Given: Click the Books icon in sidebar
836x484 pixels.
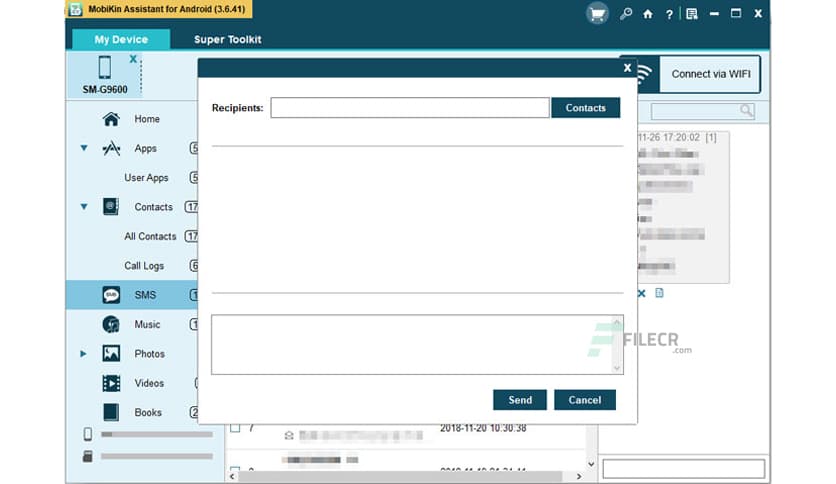Looking at the screenshot, I should click(x=111, y=412).
